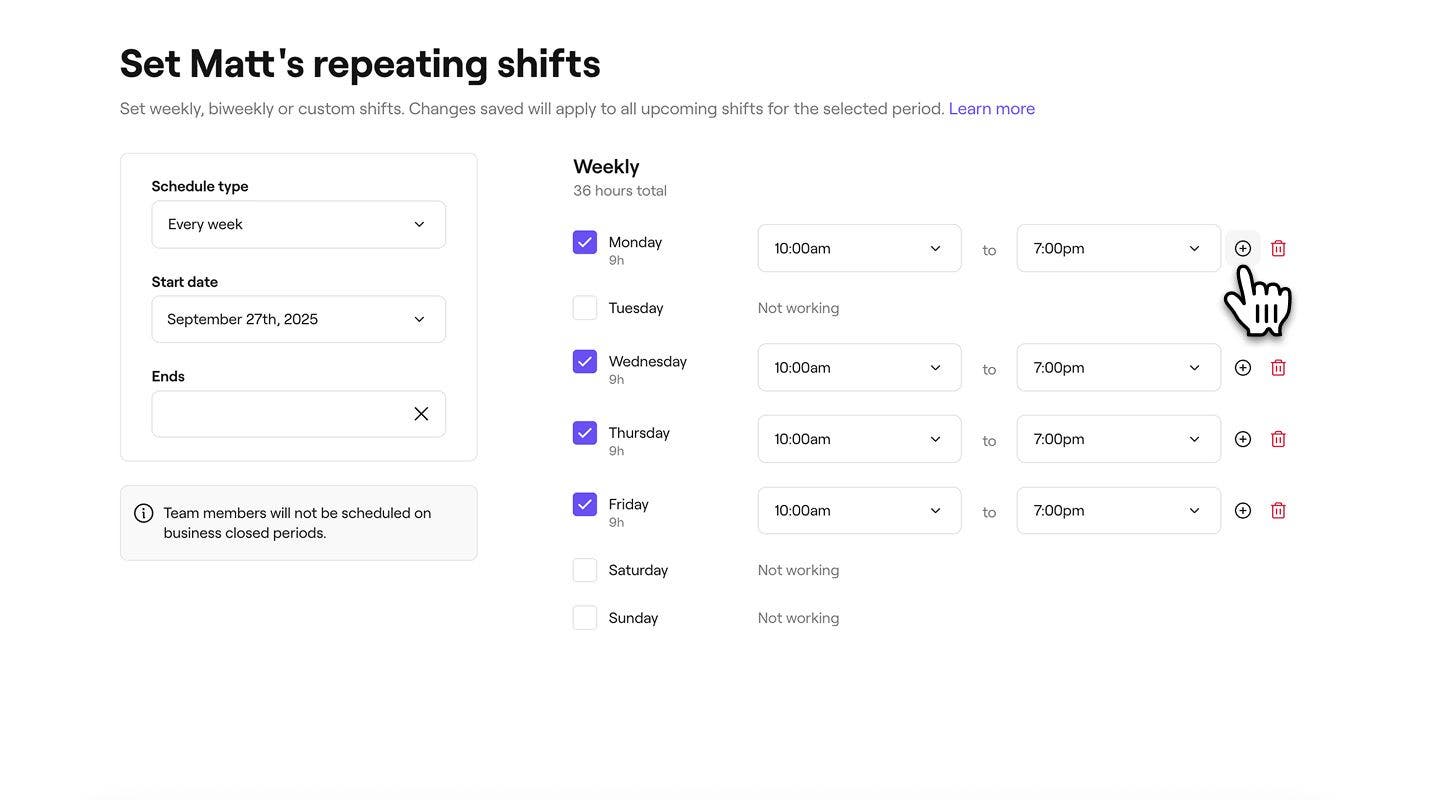Add another shift to Friday
The height and width of the screenshot is (800, 1440).
coord(1243,511)
